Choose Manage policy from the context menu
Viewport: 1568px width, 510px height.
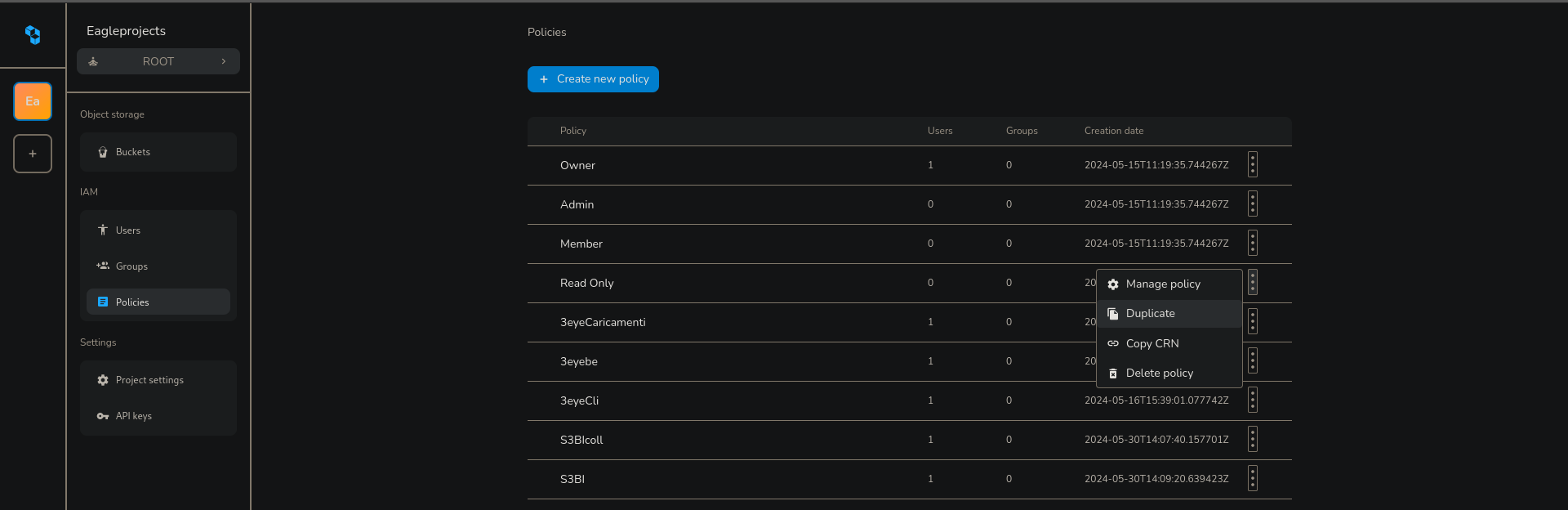coord(1163,284)
